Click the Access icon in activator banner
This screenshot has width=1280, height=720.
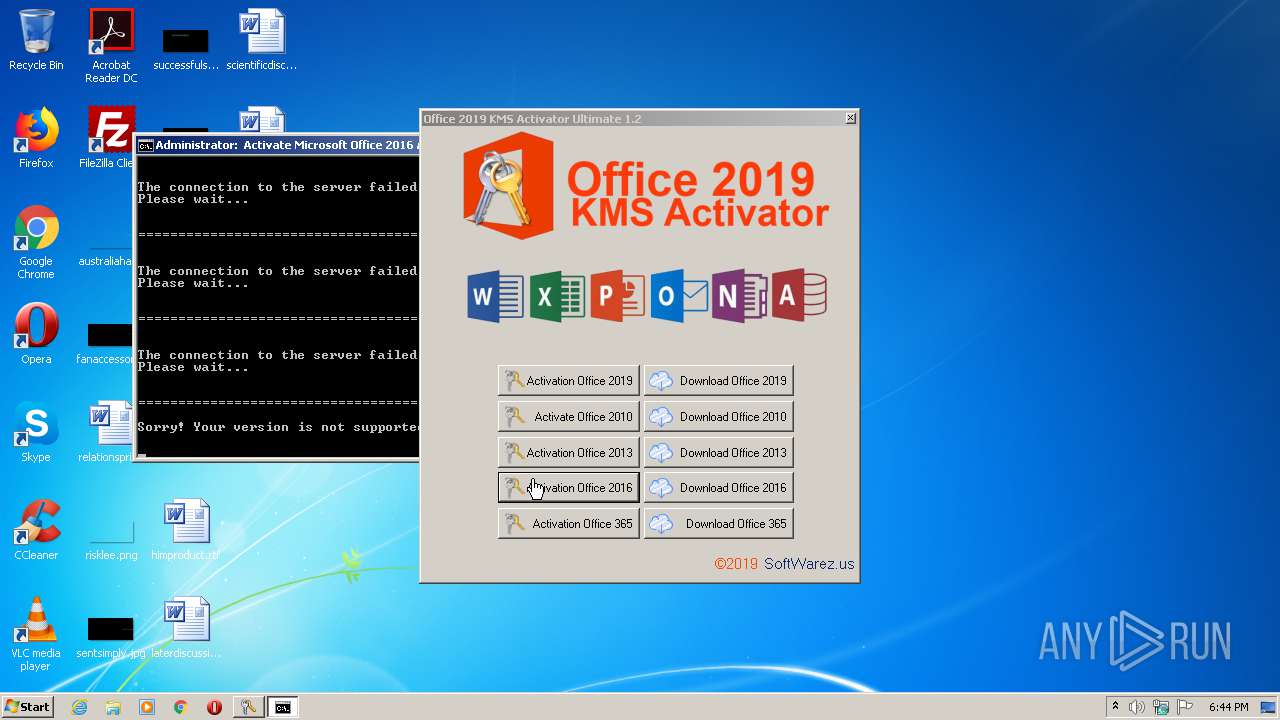pyautogui.click(x=799, y=296)
